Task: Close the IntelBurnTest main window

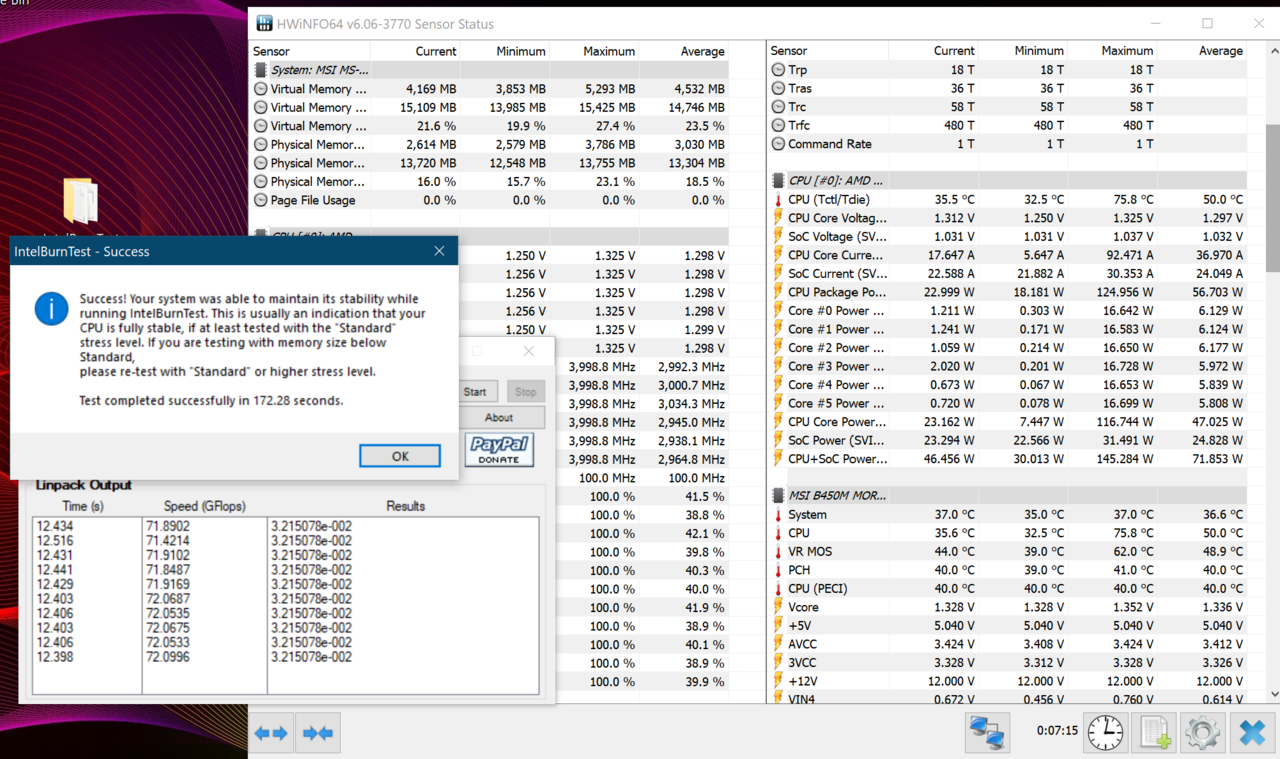Action: click(x=529, y=351)
